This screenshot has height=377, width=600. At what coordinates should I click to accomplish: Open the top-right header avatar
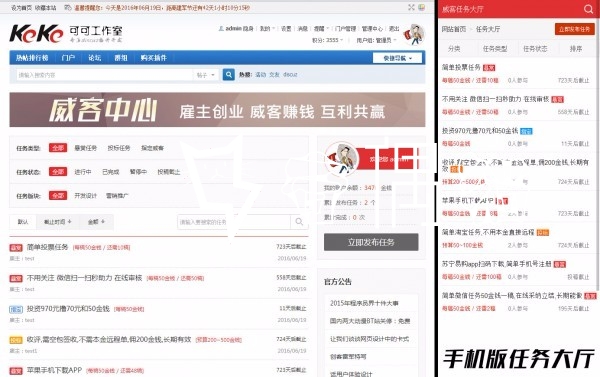(x=414, y=35)
